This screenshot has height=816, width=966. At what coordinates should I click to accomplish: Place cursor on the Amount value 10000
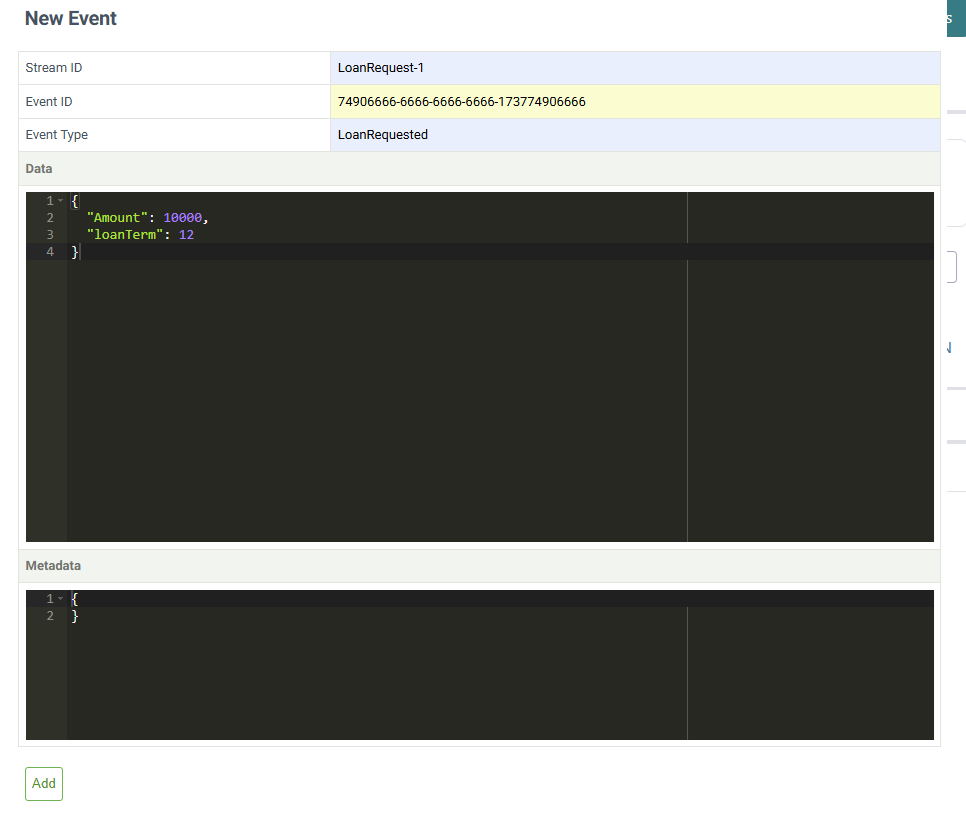183,217
